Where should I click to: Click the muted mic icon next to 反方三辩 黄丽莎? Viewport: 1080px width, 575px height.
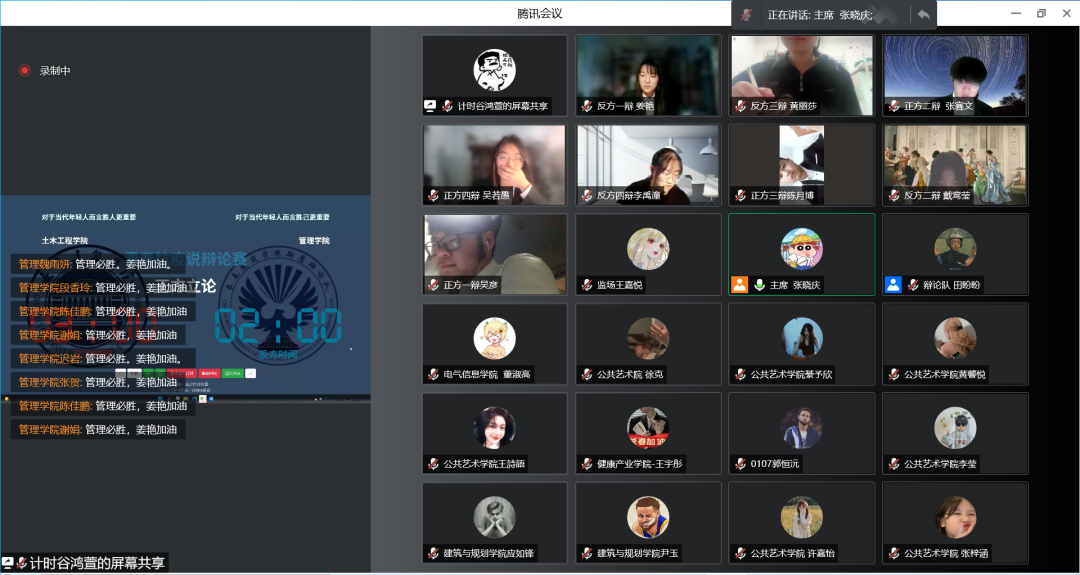[x=740, y=106]
